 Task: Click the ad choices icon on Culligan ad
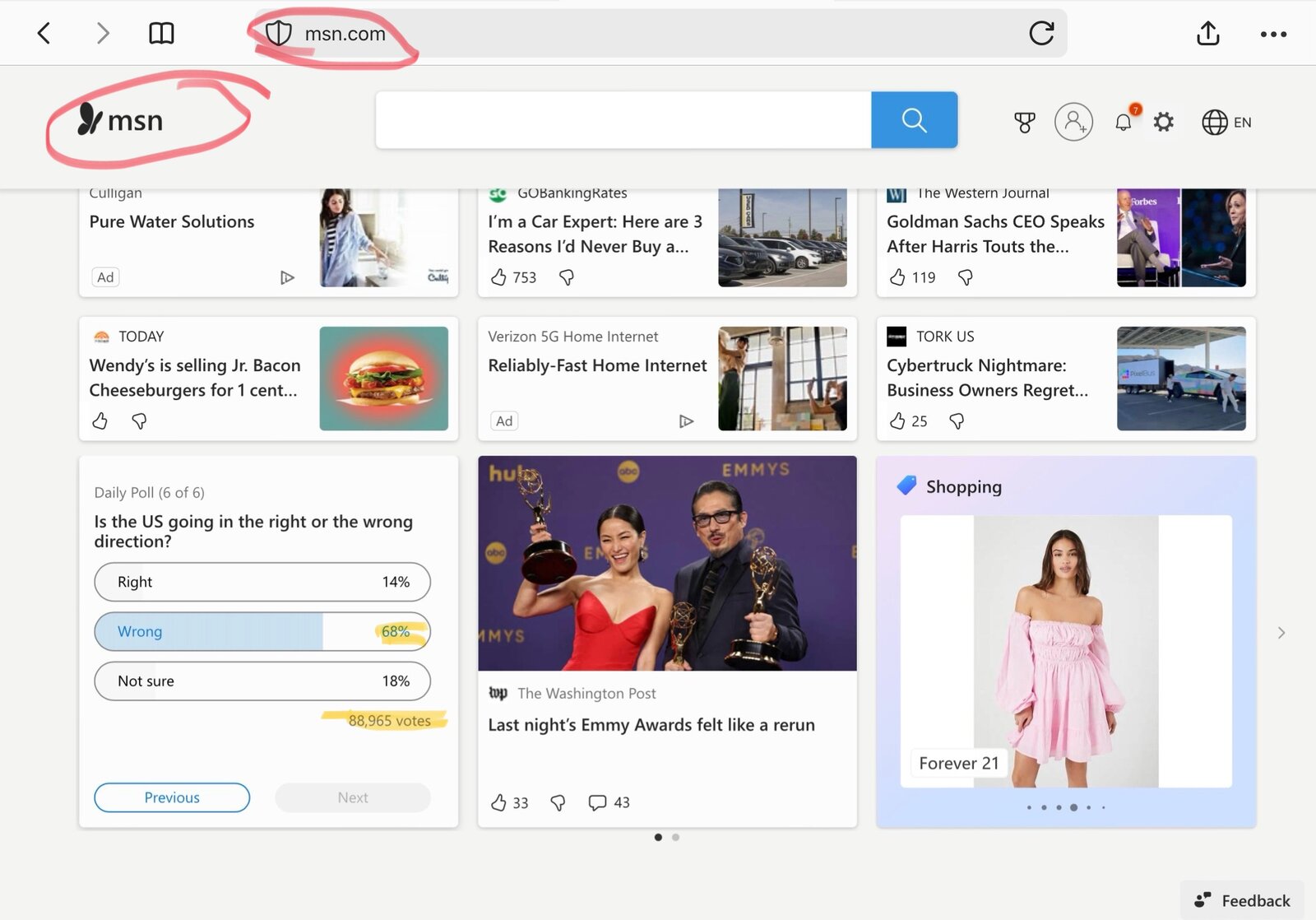[x=286, y=277]
